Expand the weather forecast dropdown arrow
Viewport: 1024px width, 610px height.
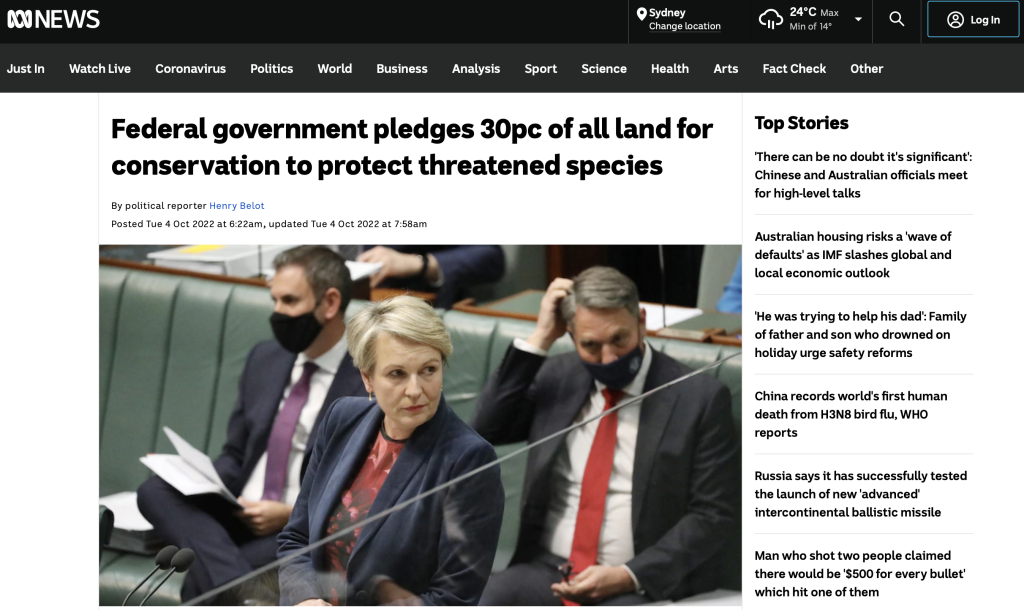point(858,19)
